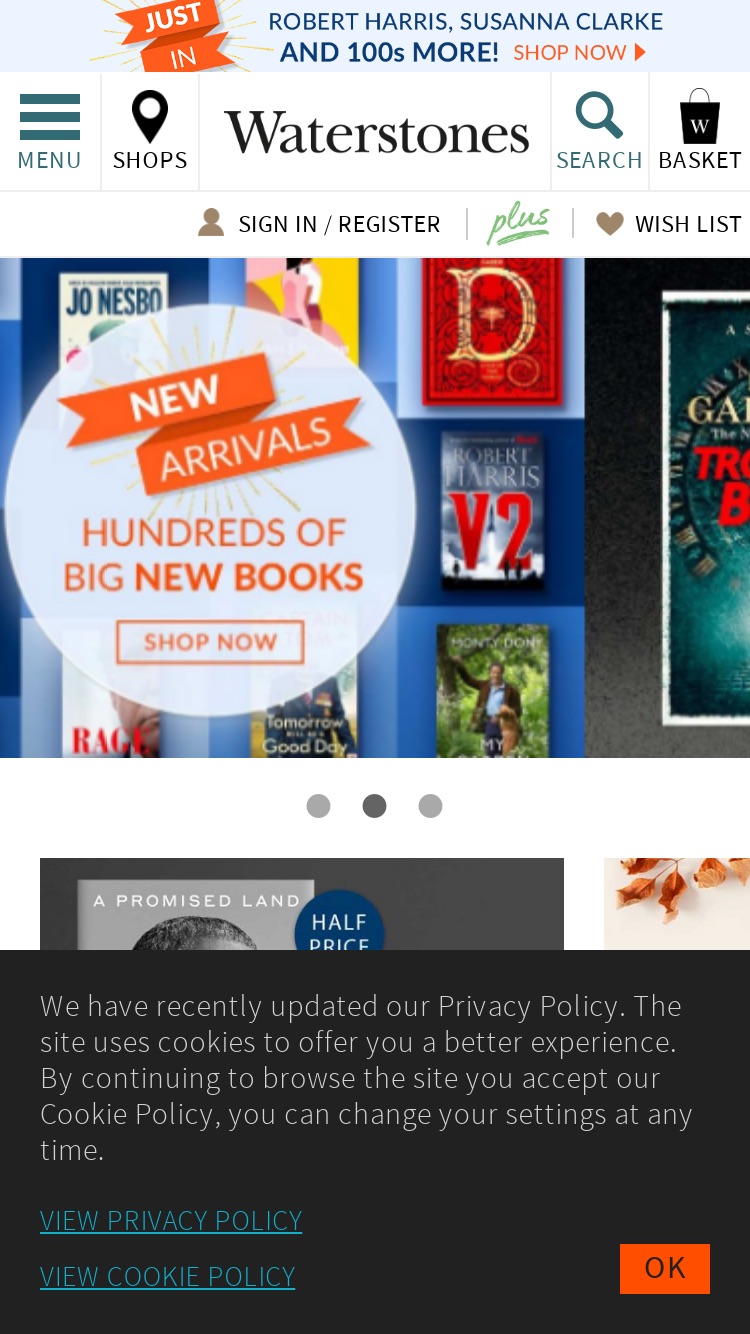Open the hamburger MENU icon
The height and width of the screenshot is (1334, 750).
click(x=50, y=117)
